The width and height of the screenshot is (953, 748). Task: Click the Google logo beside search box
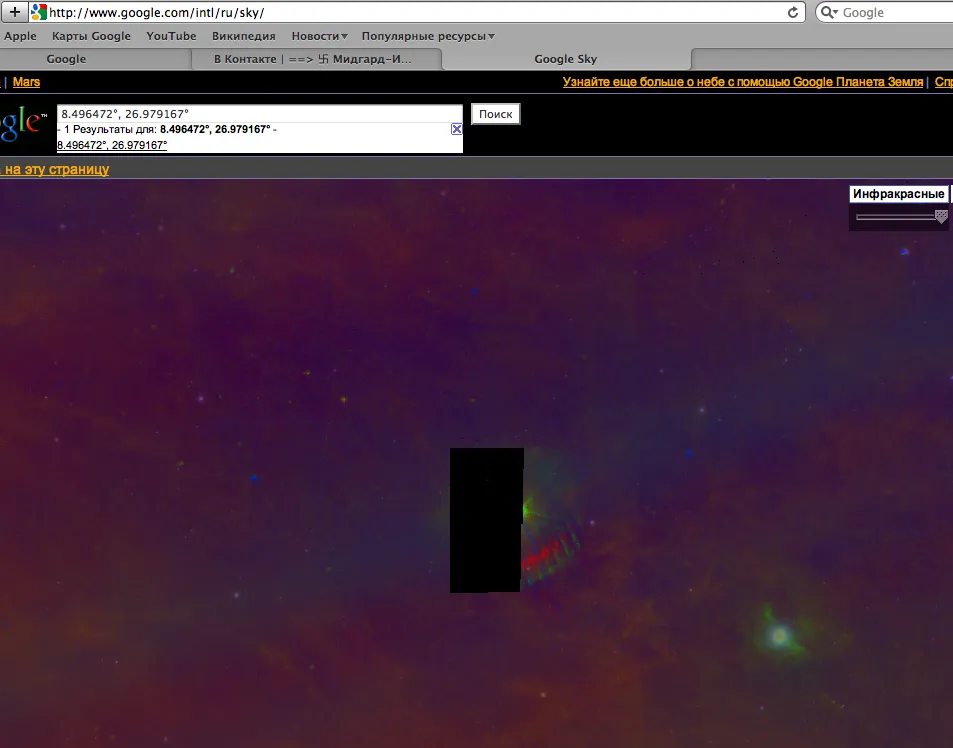22,125
